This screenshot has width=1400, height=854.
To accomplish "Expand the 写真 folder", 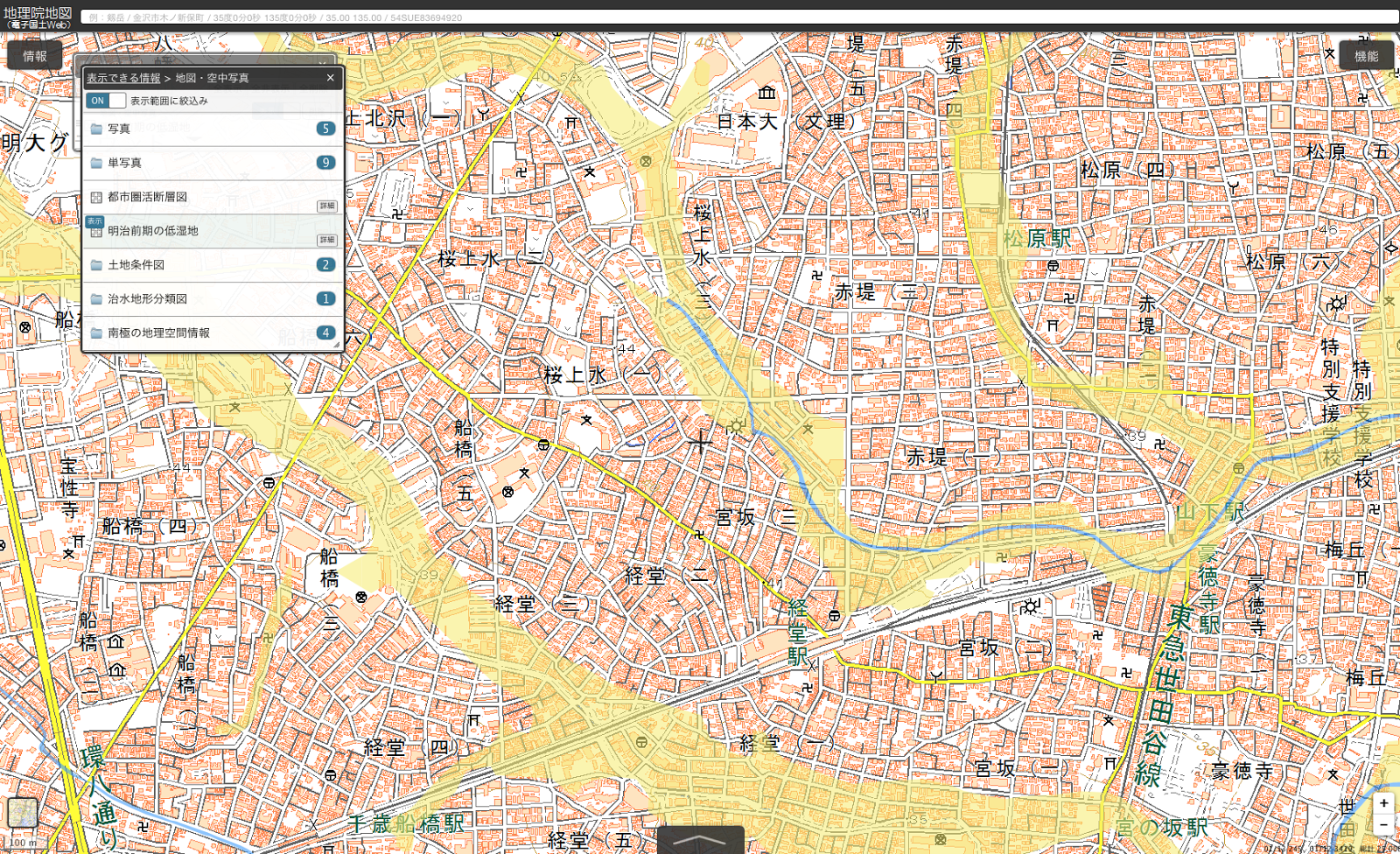I will click(x=119, y=129).
